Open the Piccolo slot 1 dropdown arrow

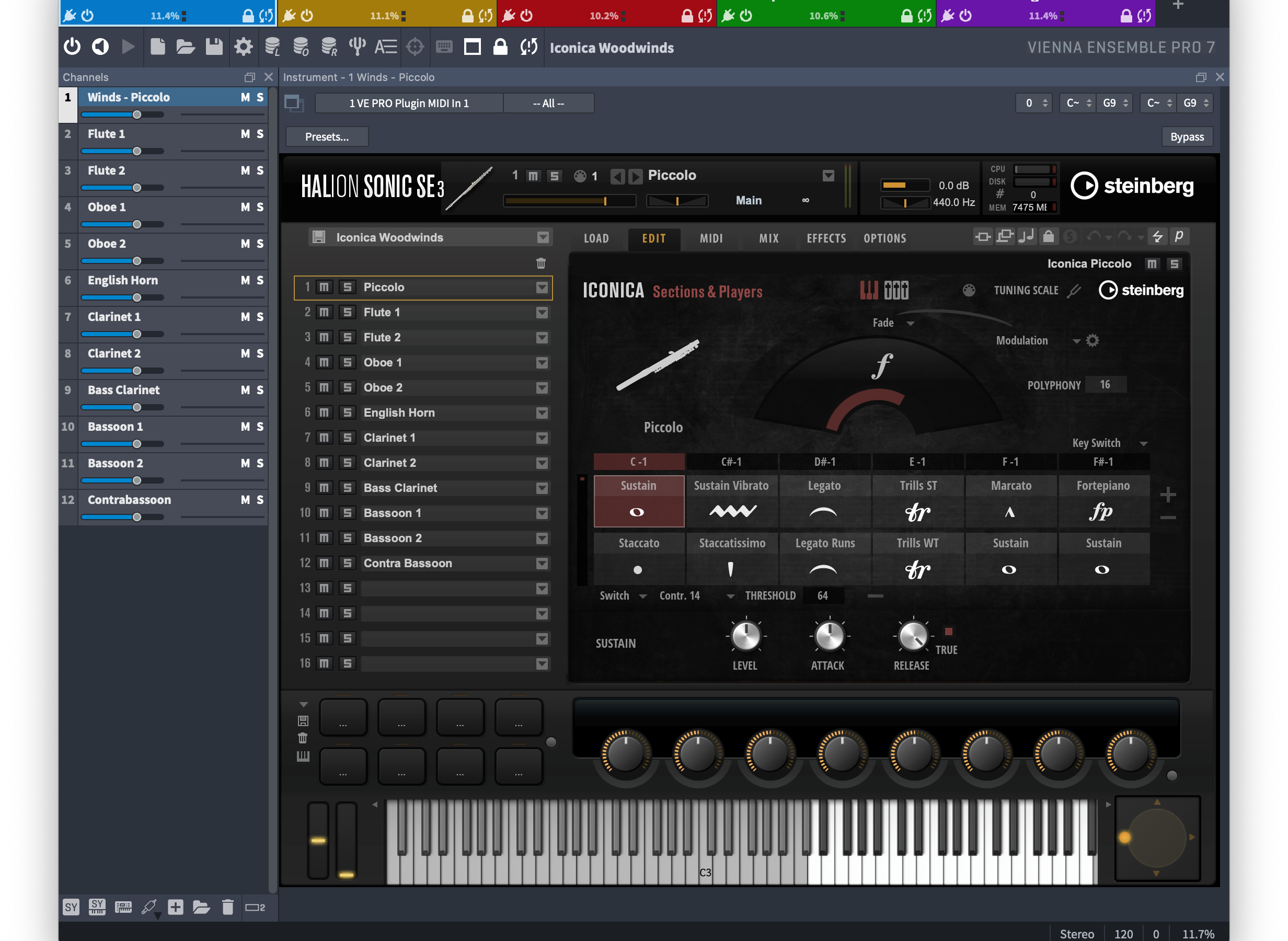click(542, 288)
